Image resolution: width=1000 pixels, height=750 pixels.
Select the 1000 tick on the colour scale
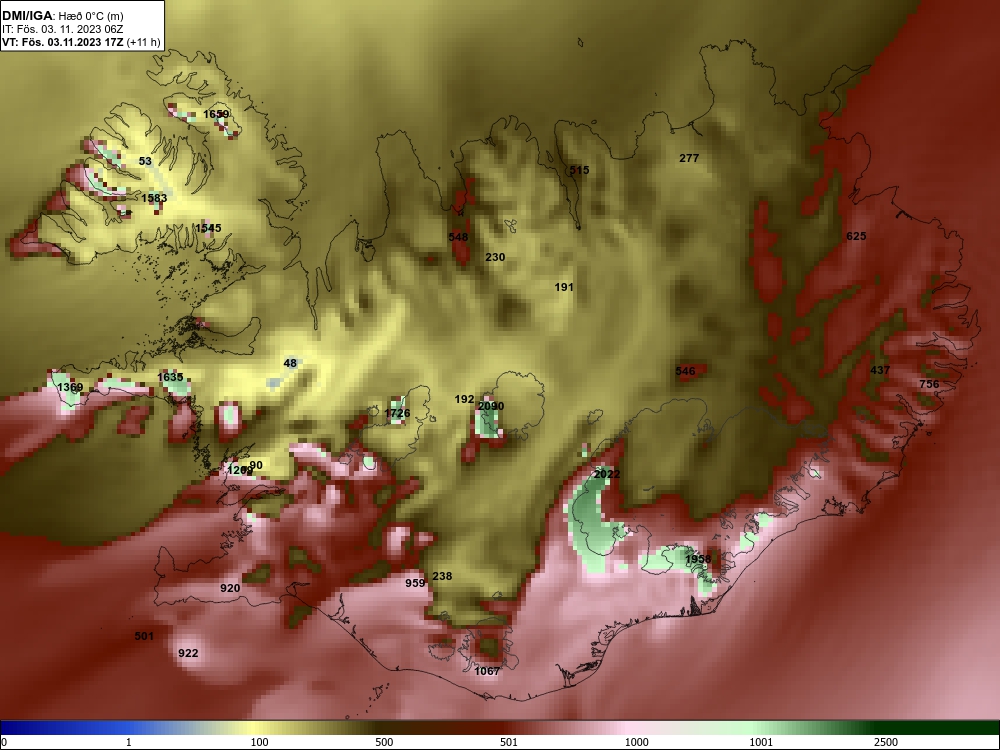coord(636,742)
